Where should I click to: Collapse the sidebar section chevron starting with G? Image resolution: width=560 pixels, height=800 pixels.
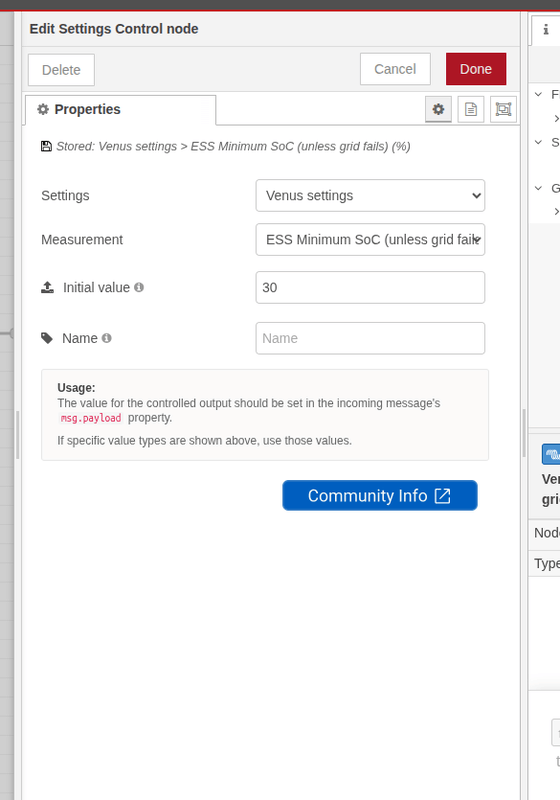(539, 188)
